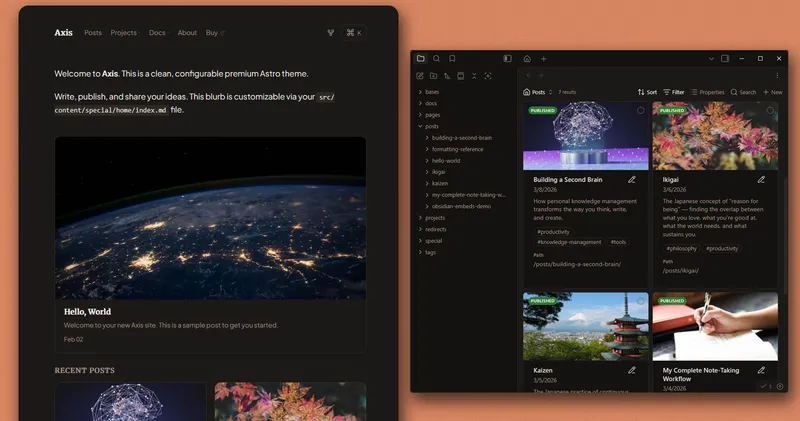Edit My Complete Note-Taking Workflow via pencil

pos(761,370)
